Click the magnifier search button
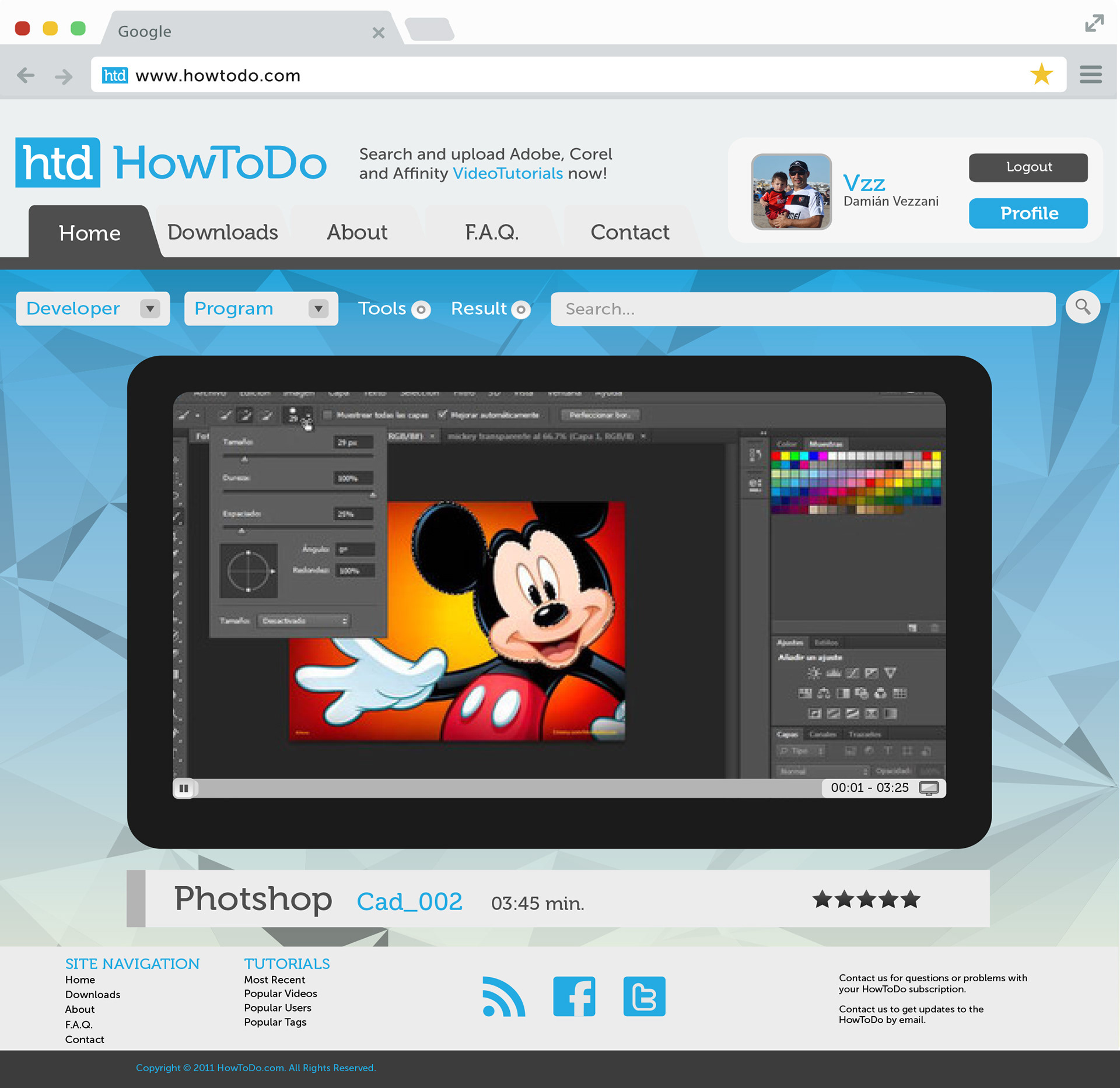Screen dimensions: 1120x1088 tap(1083, 307)
